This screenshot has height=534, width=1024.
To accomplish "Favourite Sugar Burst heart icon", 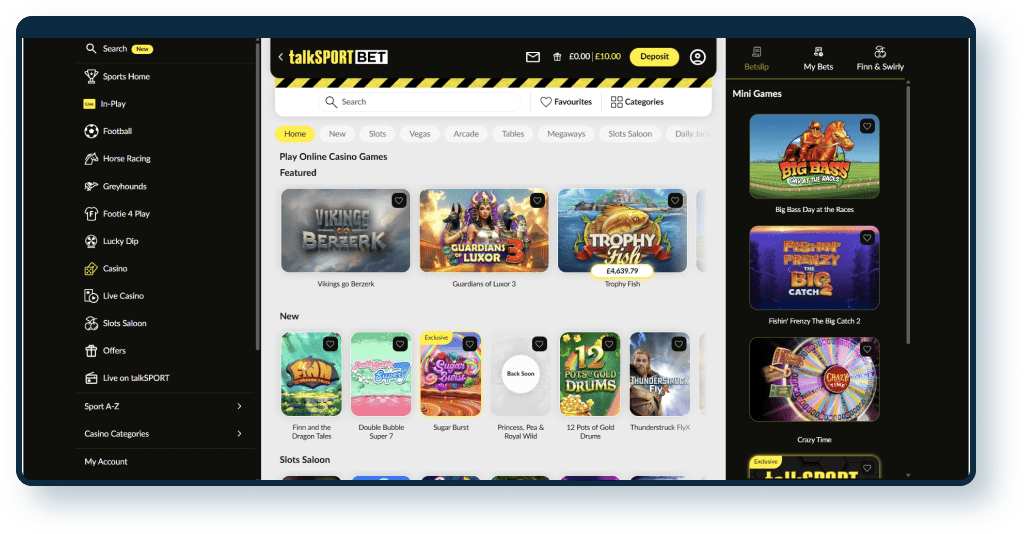I will [x=470, y=344].
